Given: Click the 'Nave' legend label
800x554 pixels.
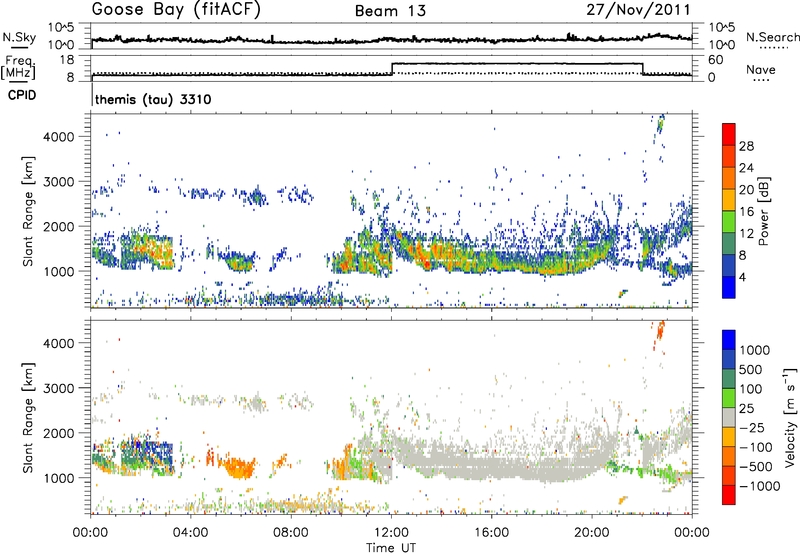Looking at the screenshot, I should coord(760,69).
